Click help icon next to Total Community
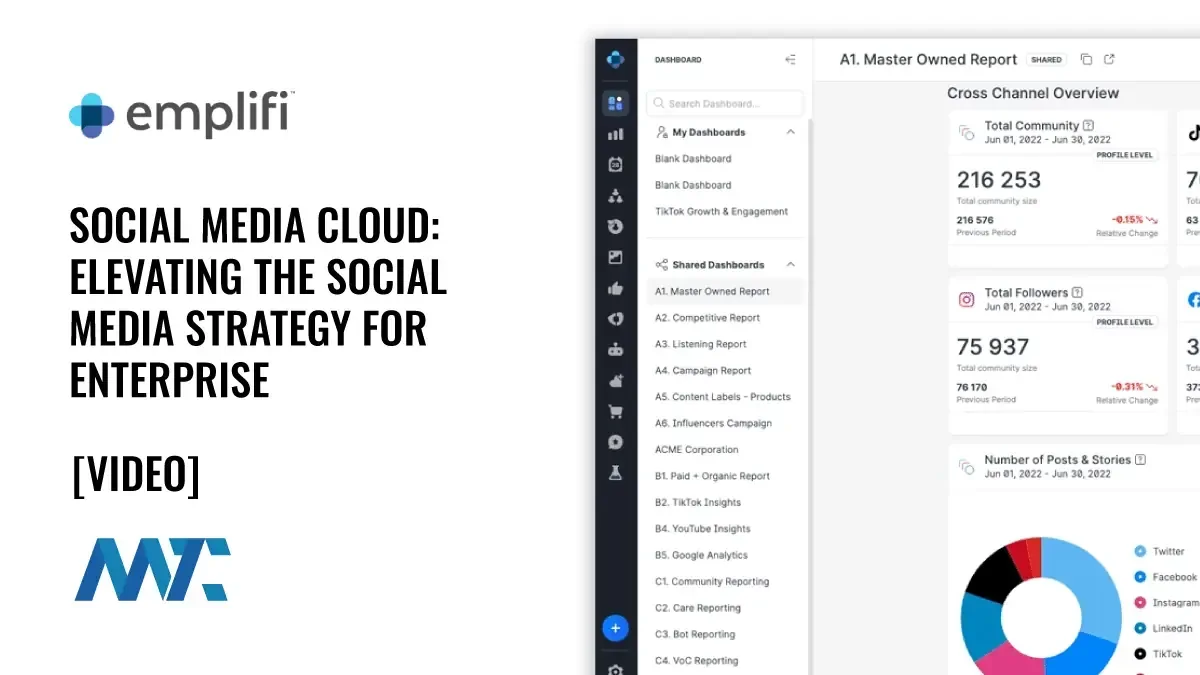The height and width of the screenshot is (675, 1200). 1088,126
